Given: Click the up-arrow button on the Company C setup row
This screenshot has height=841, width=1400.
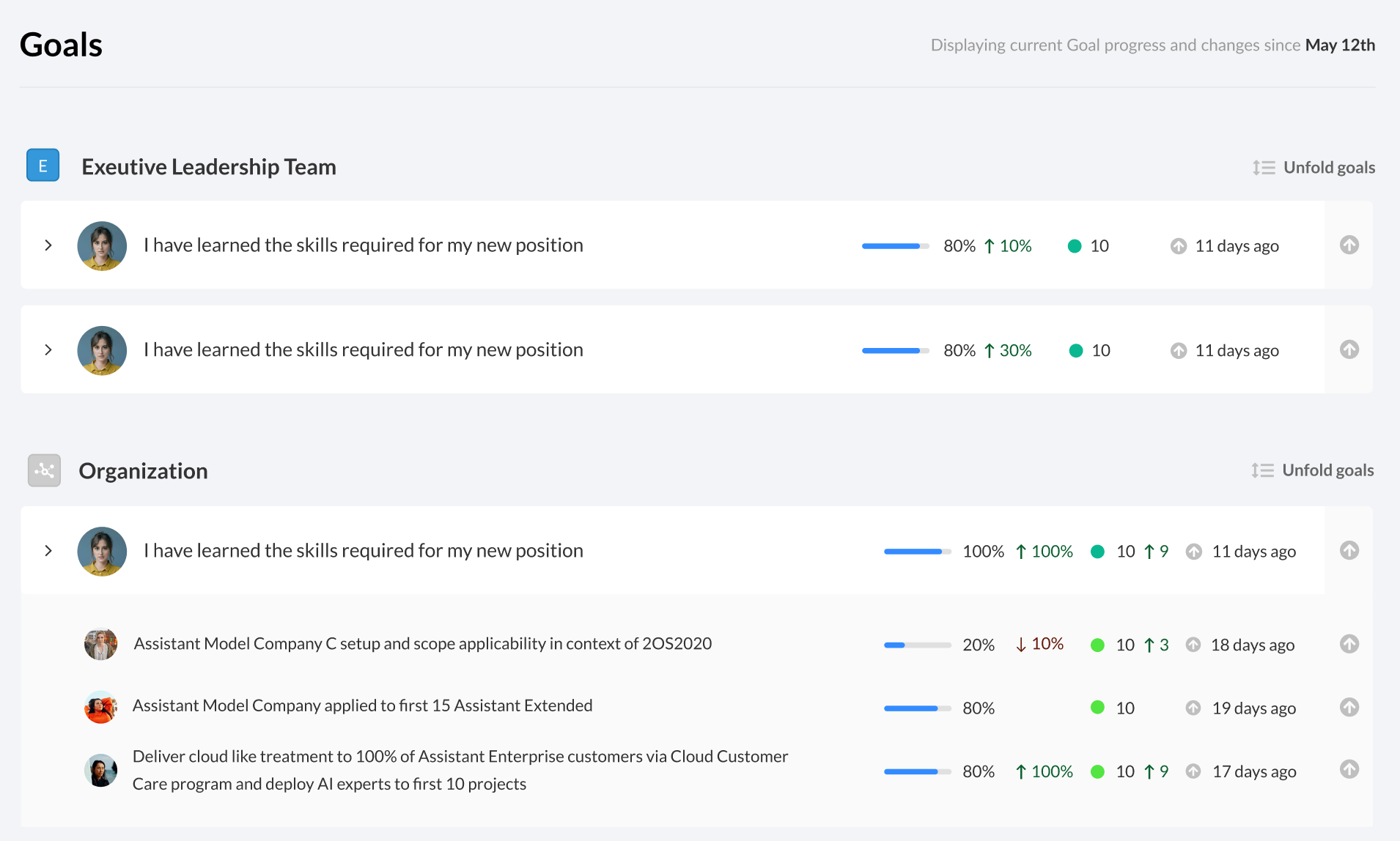Looking at the screenshot, I should click(x=1349, y=644).
